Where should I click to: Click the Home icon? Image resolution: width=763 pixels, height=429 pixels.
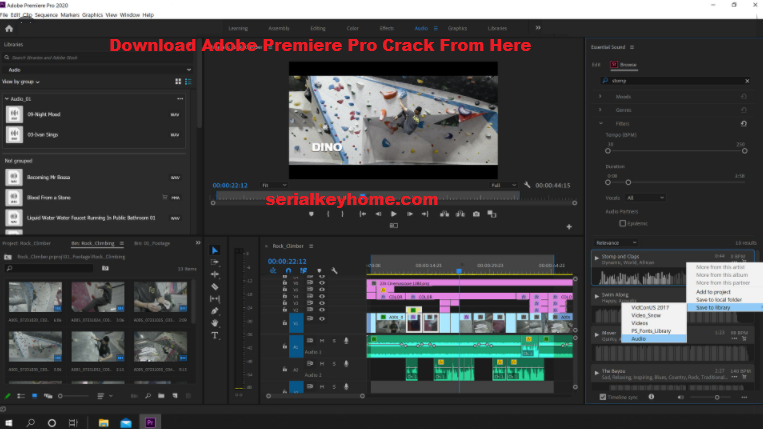9,29
